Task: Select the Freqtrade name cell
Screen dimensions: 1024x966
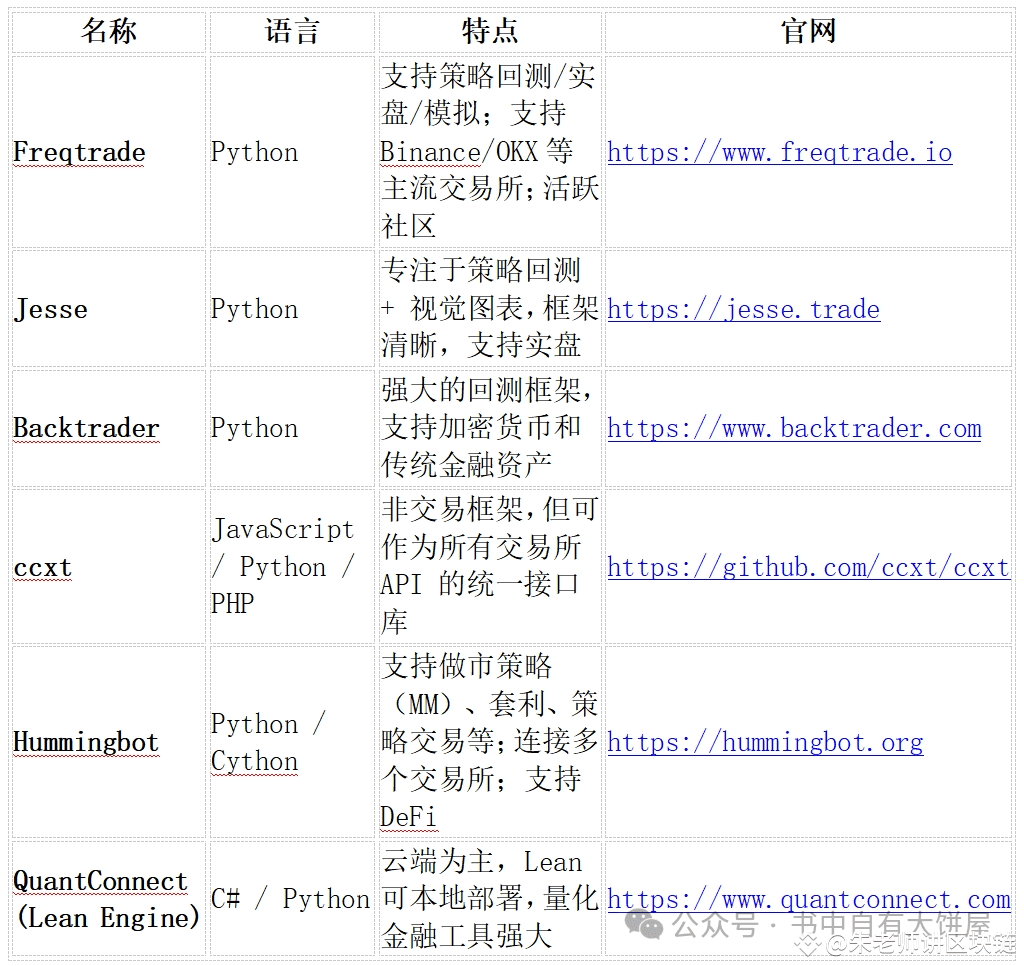Action: (80, 153)
